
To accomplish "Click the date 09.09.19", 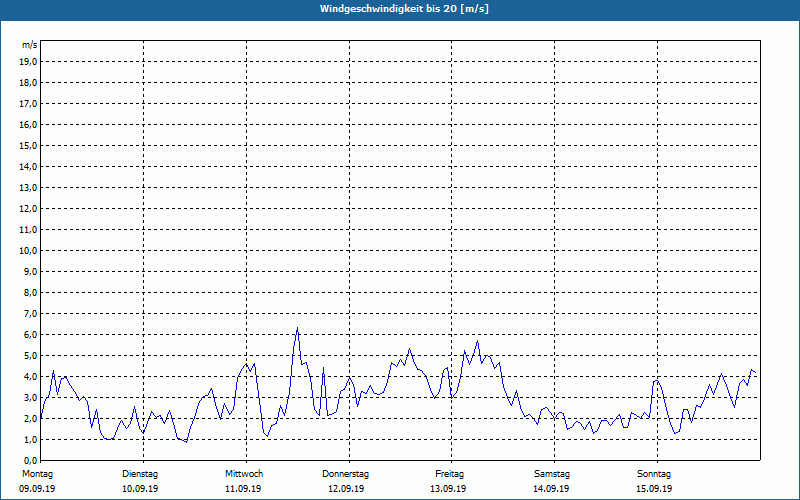I will coord(37,489).
